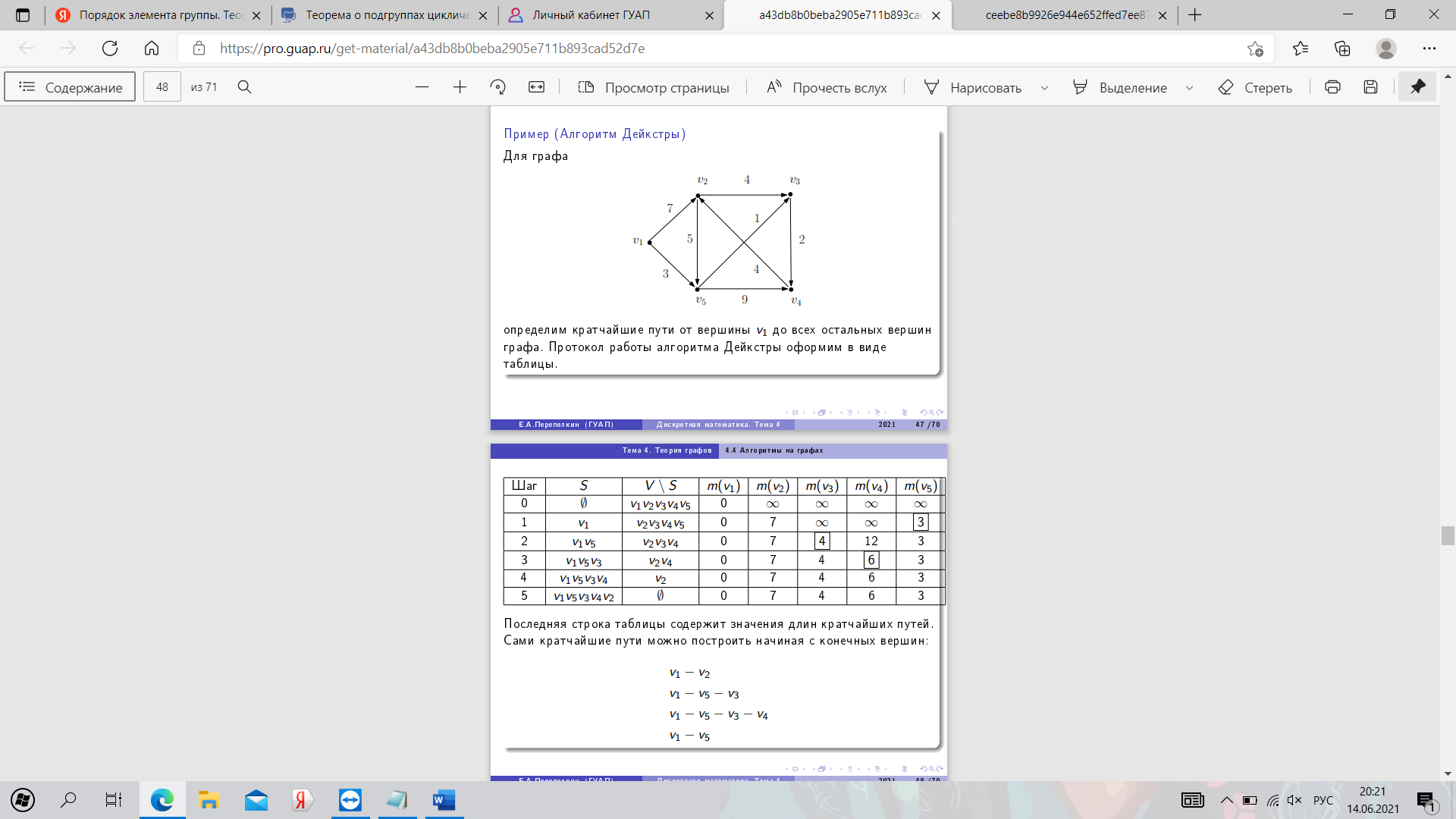Click the forward navigation arrow
1456x819 pixels.
pos(68,49)
